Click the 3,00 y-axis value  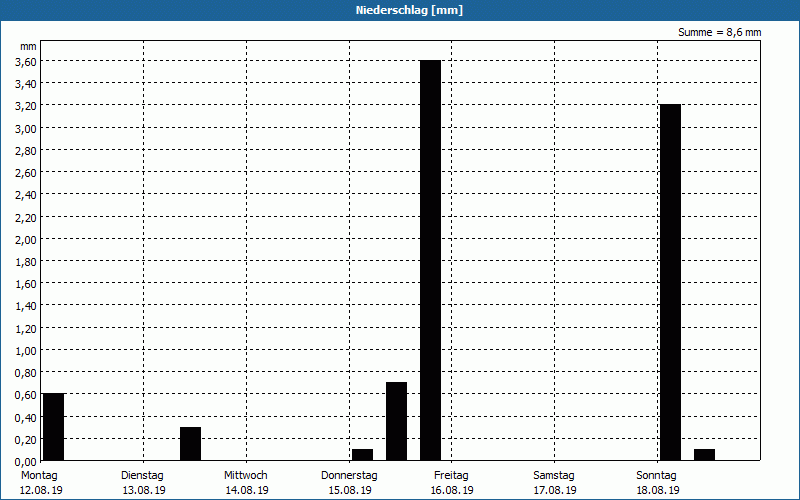(26, 128)
